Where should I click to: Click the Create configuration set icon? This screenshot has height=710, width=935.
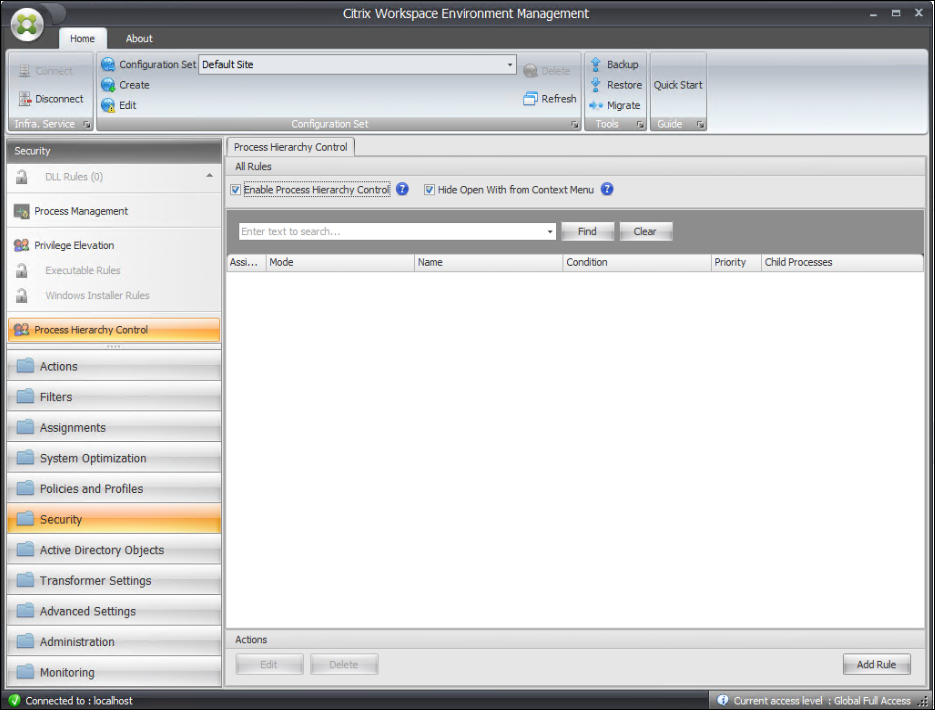tap(108, 85)
